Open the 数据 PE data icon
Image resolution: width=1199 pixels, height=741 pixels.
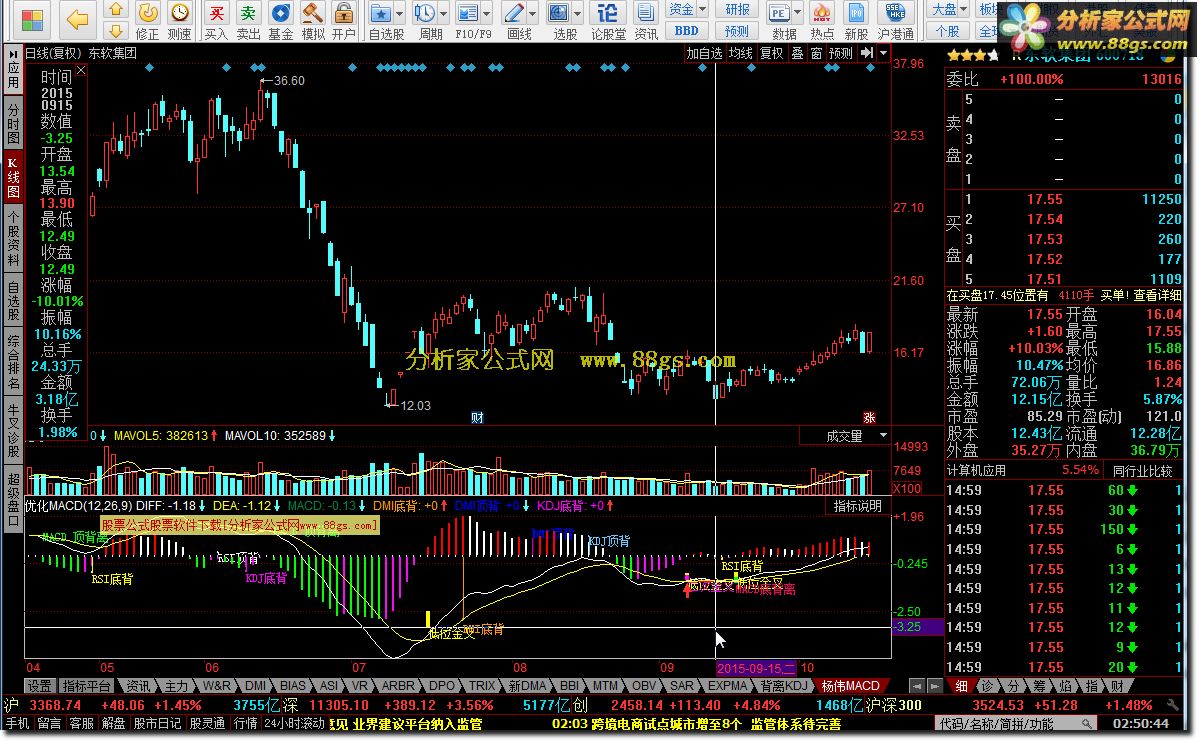[x=779, y=14]
